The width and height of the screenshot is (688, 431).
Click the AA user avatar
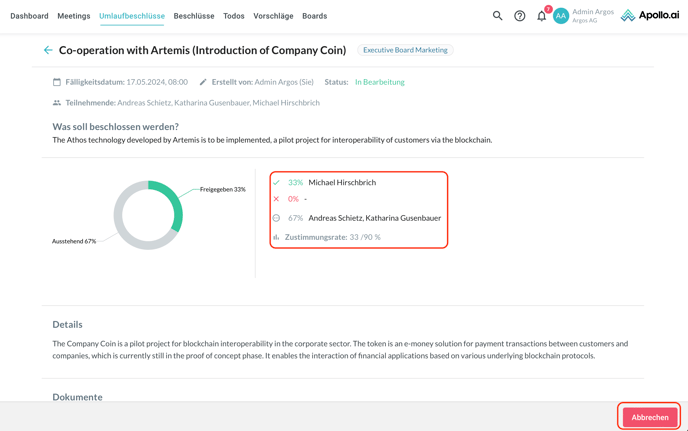(561, 16)
